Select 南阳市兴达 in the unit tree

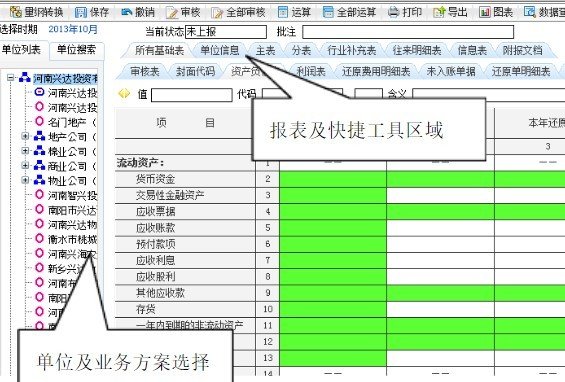click(x=72, y=210)
